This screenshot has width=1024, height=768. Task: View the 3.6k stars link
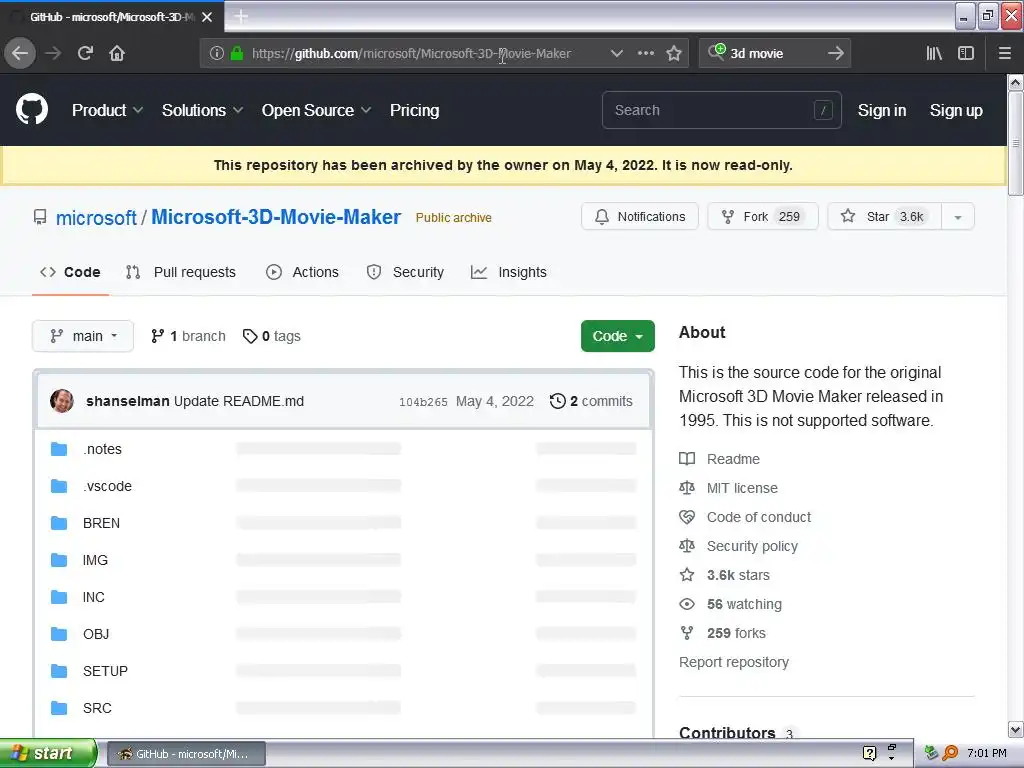pos(725,575)
